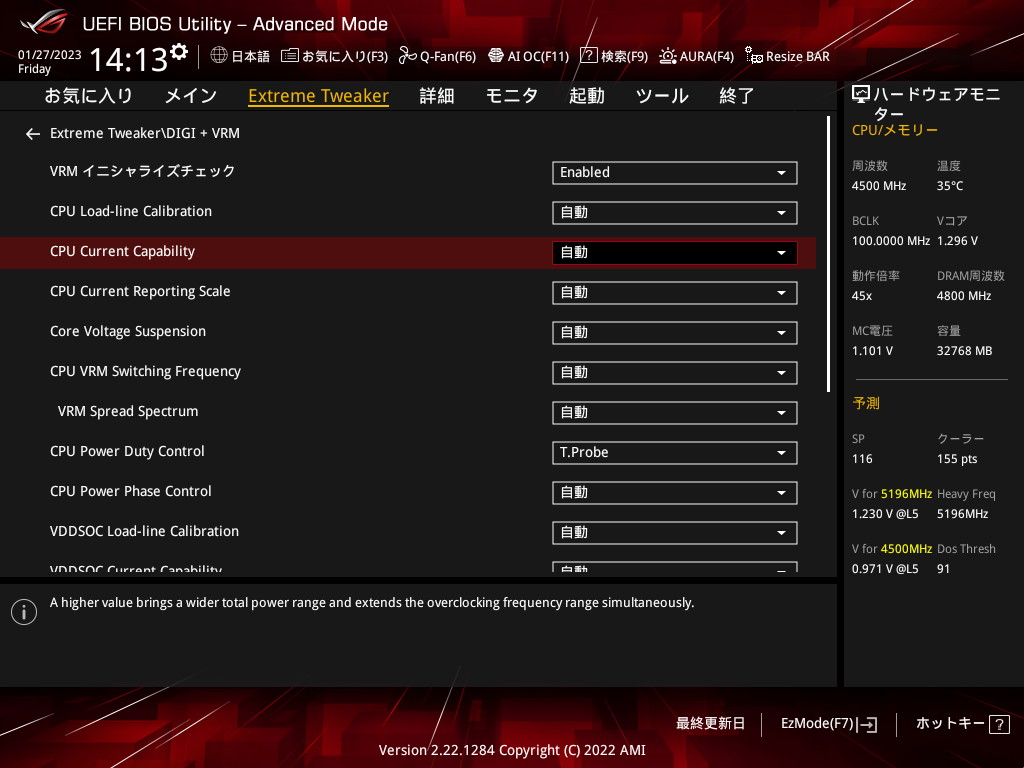The image size is (1024, 768).
Task: Click the globe language icon
Action: [219, 56]
